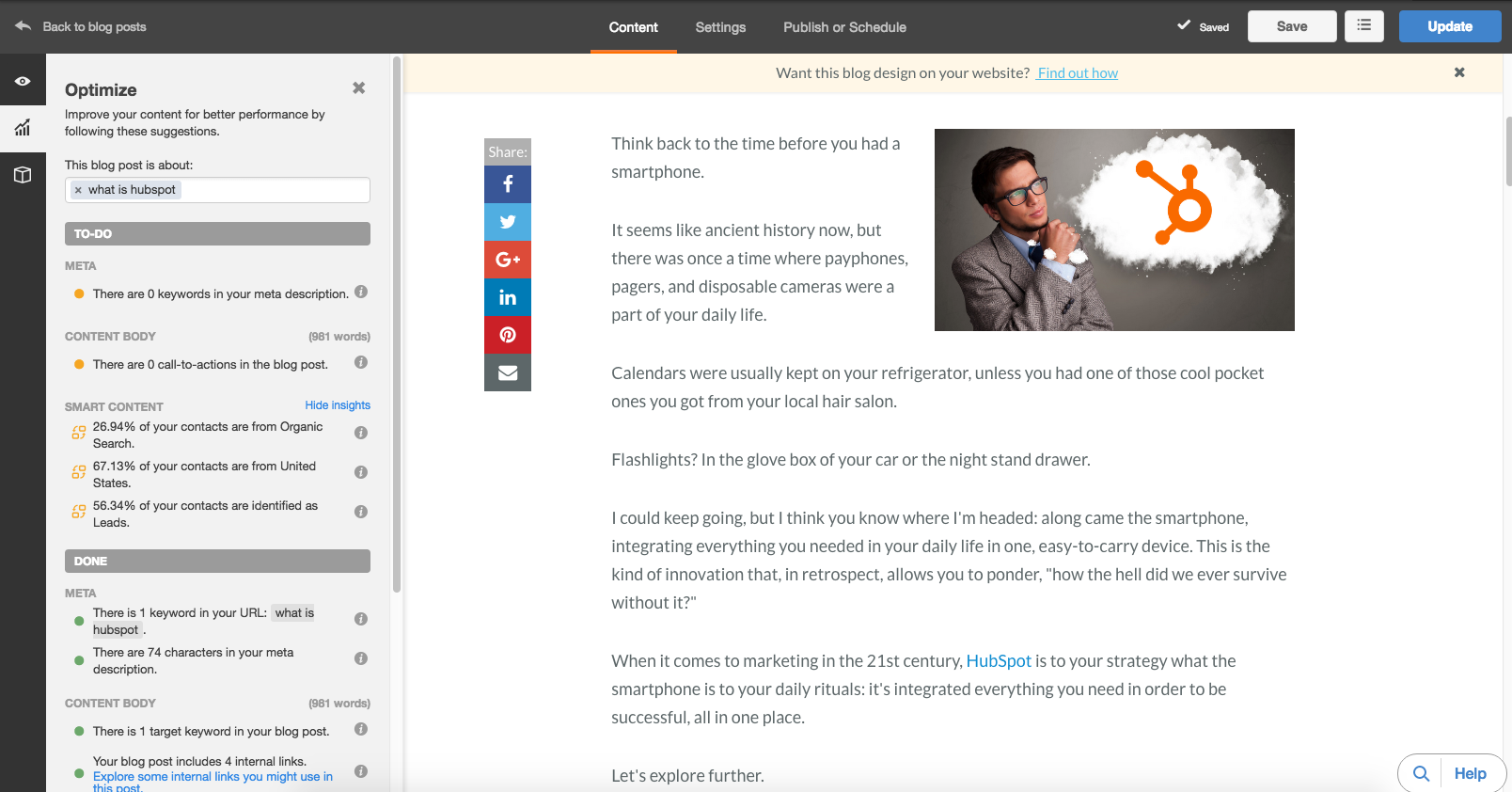
Task: Show info for Organic Search contacts insight
Action: pos(361,433)
